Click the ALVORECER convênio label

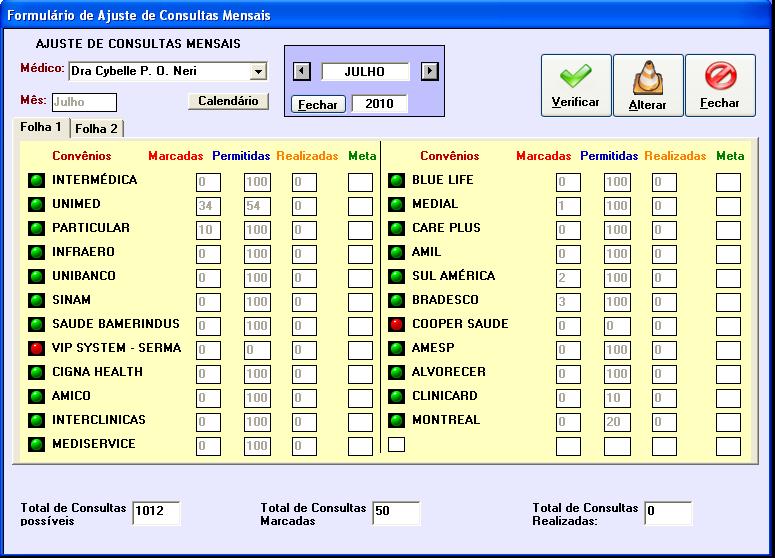(x=449, y=372)
